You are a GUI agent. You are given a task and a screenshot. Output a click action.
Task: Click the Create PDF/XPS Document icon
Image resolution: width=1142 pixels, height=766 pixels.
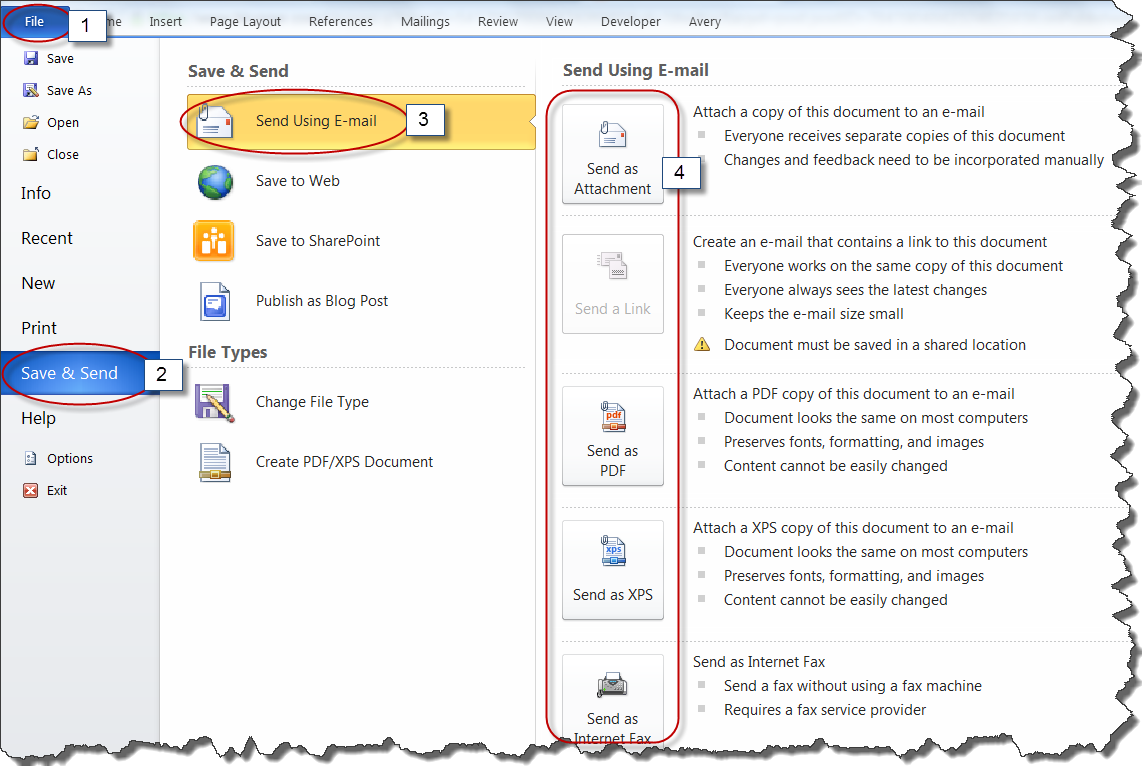click(x=215, y=462)
